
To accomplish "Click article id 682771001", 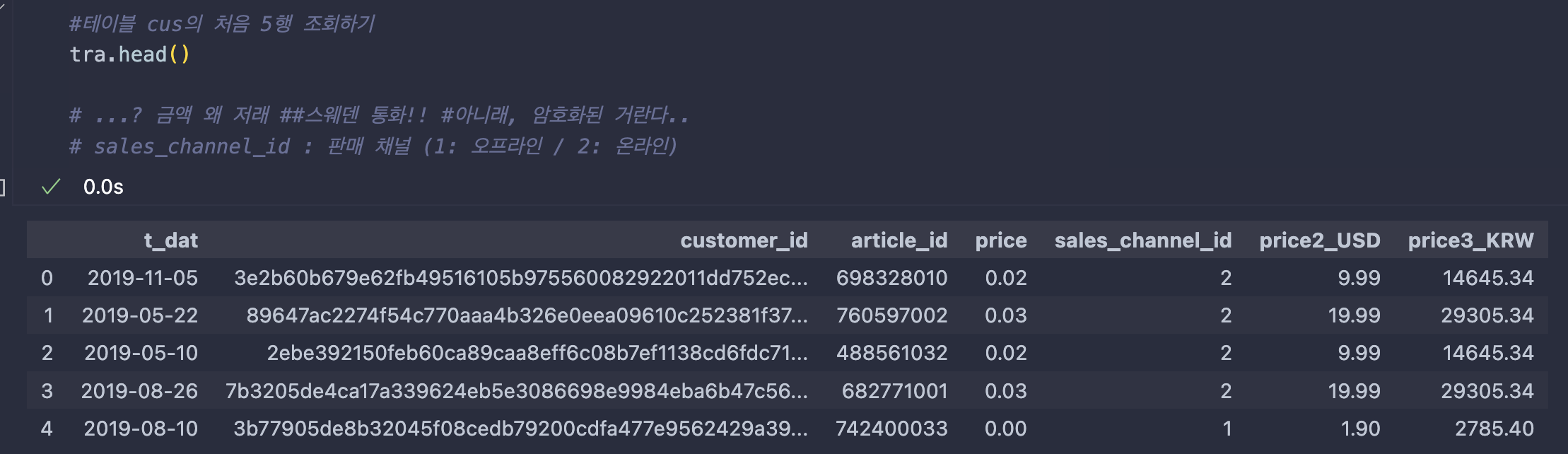I will click(x=894, y=391).
